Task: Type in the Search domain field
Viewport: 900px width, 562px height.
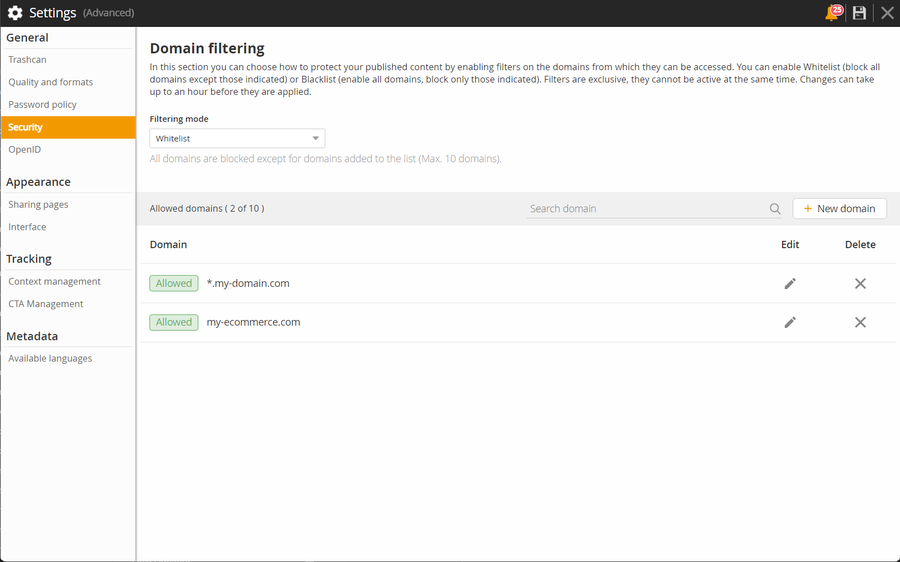Action: tap(645, 209)
